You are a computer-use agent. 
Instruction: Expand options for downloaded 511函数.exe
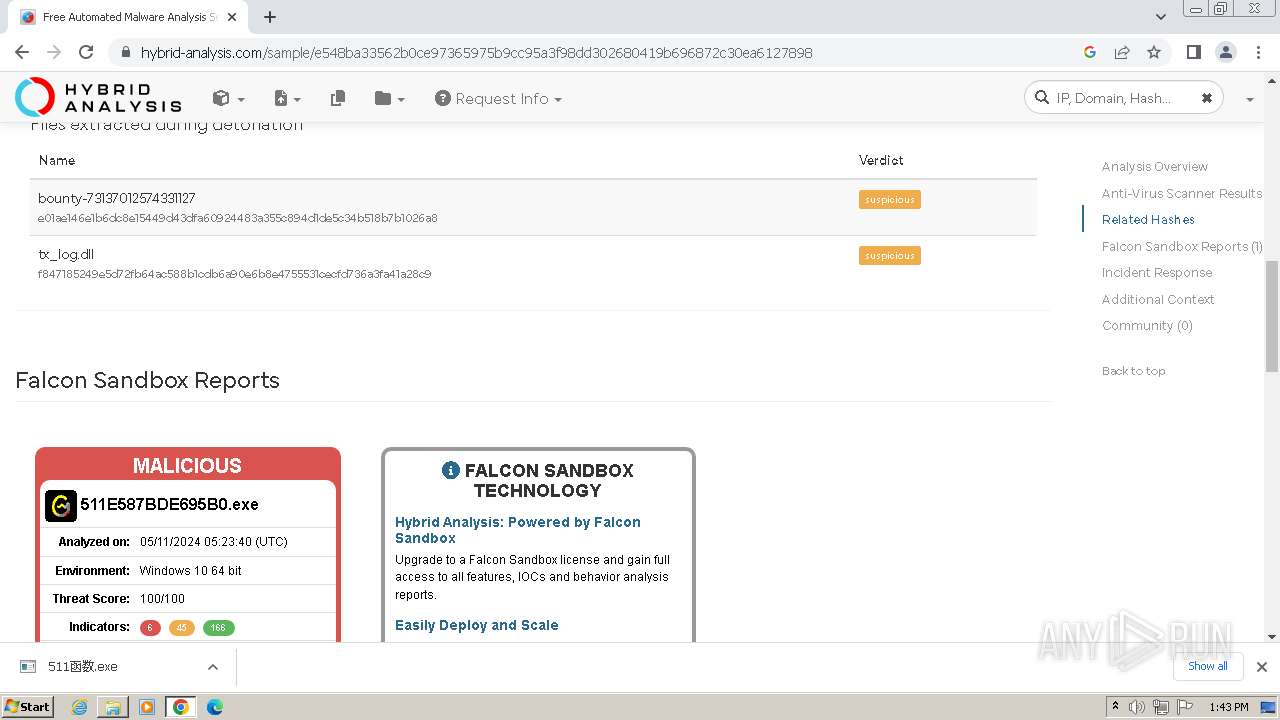pos(212,667)
